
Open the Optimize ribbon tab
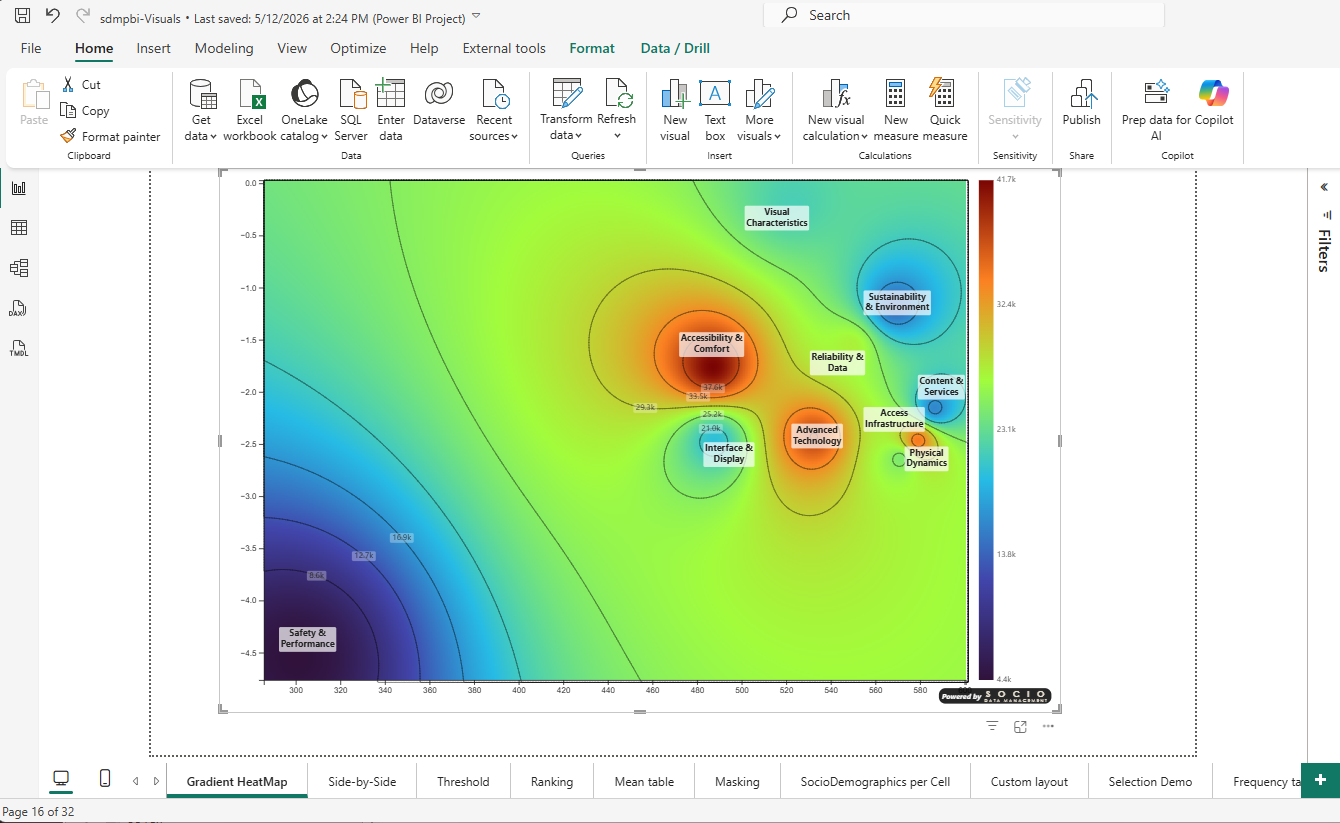click(358, 48)
